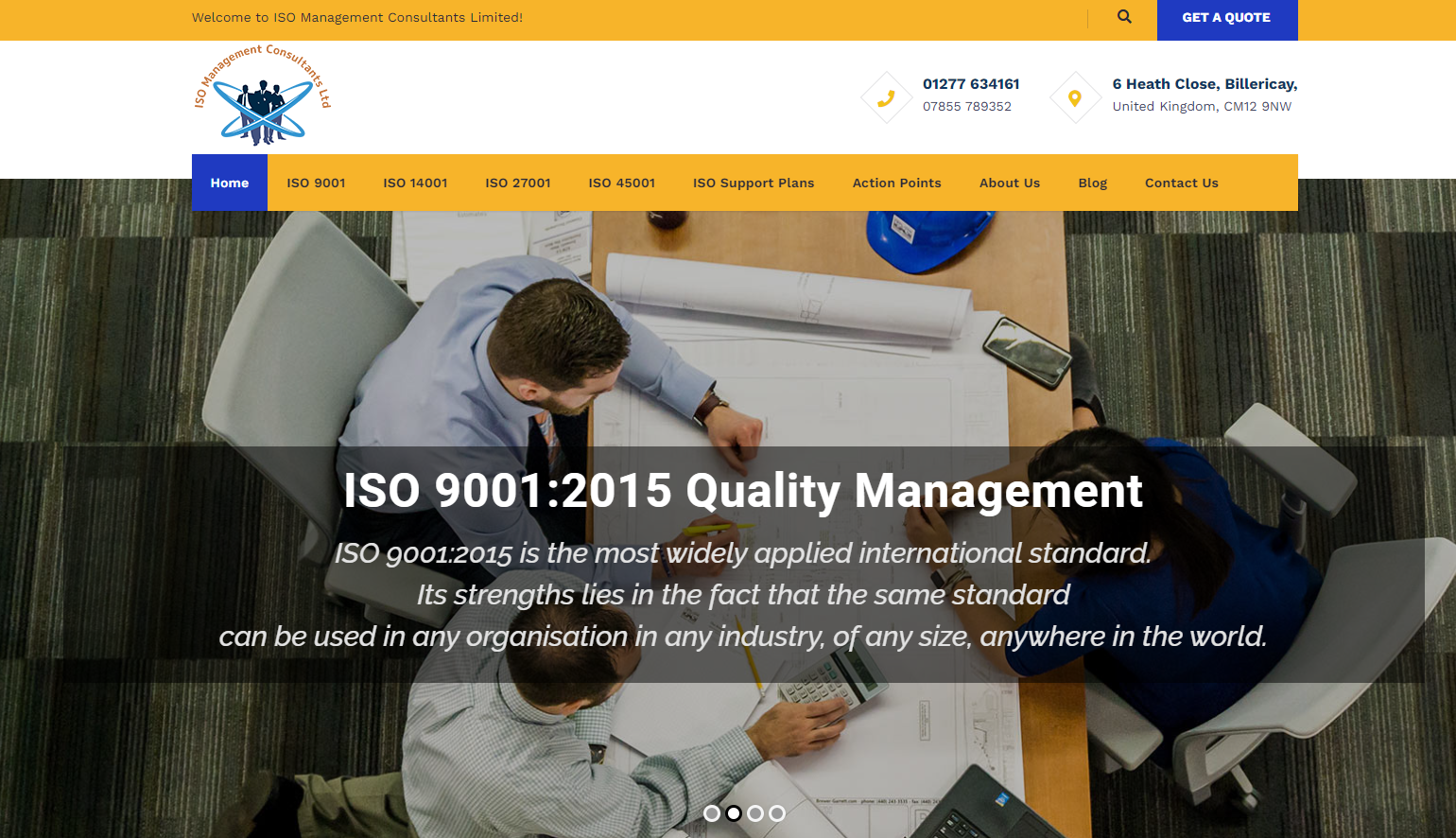
Task: Click the search icon left of GET A QUOTE
Action: coord(1123,16)
